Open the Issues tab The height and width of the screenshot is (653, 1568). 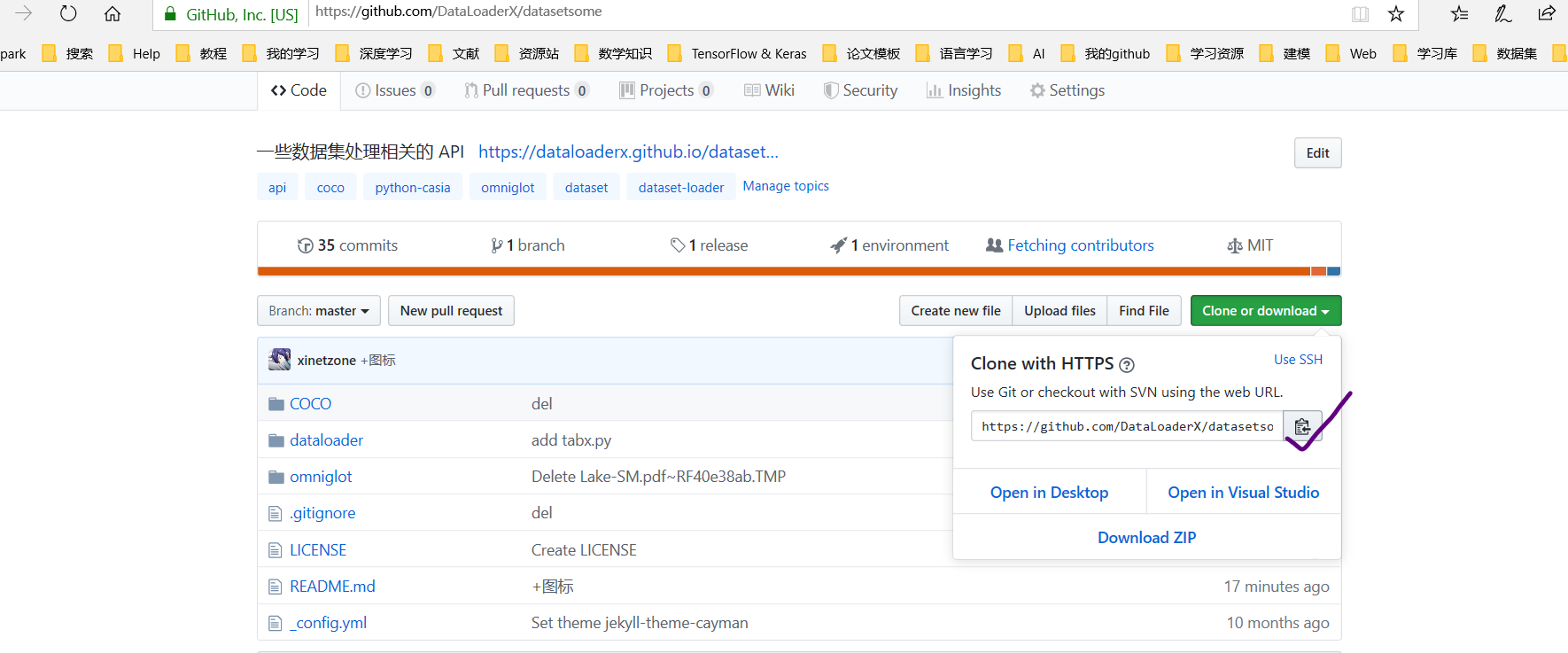point(395,90)
